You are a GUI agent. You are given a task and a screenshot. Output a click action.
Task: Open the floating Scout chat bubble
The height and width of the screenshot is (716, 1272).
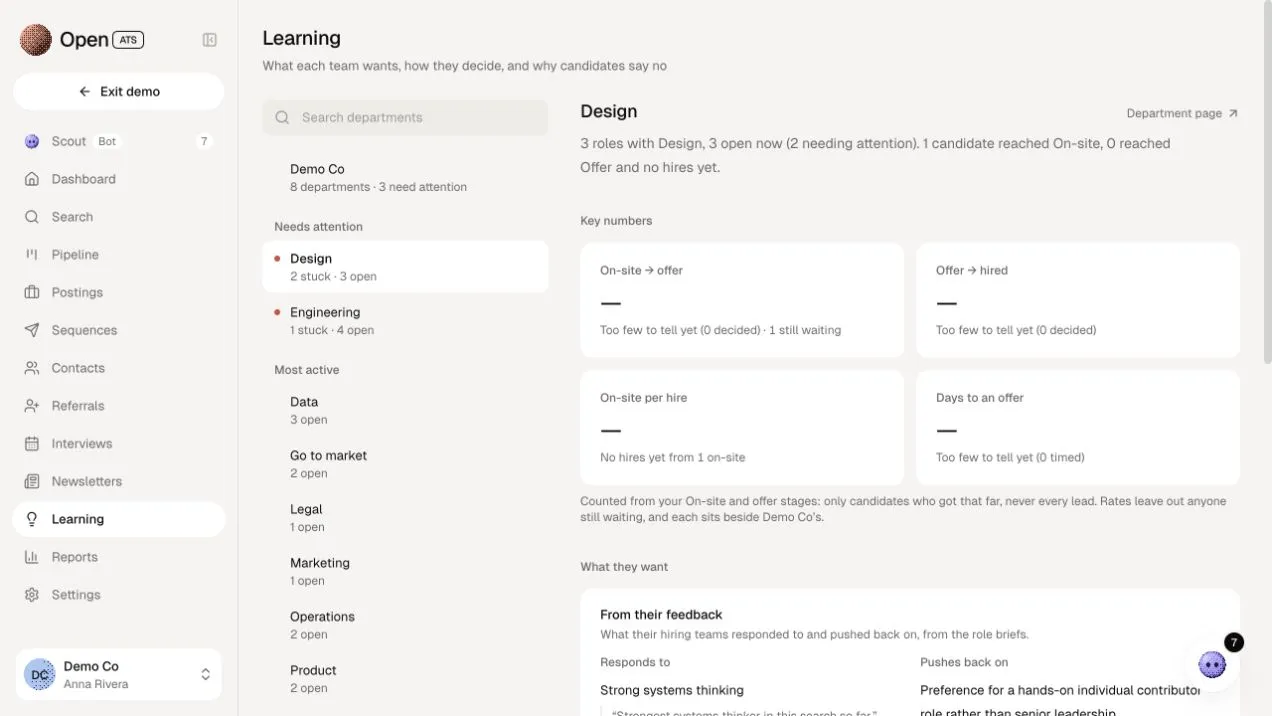(x=1213, y=664)
